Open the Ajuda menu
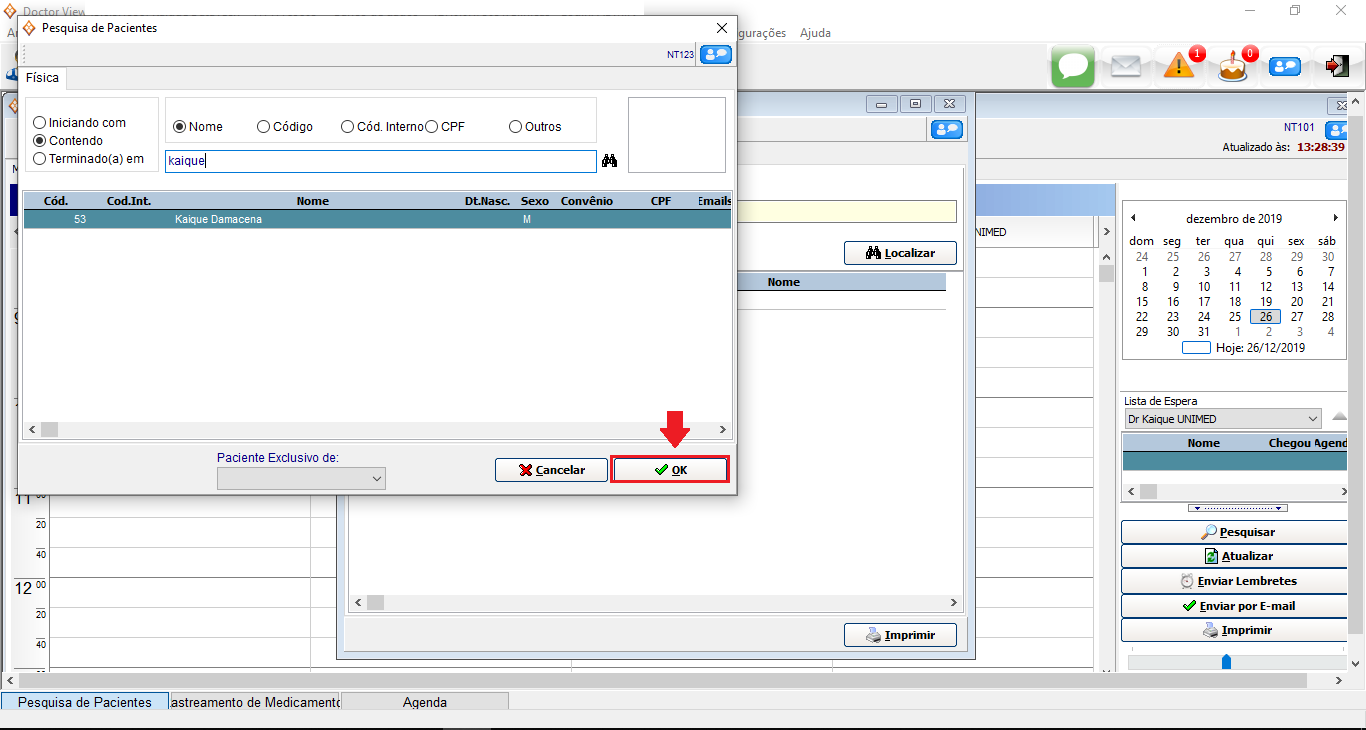This screenshot has height=730, width=1366. point(815,33)
